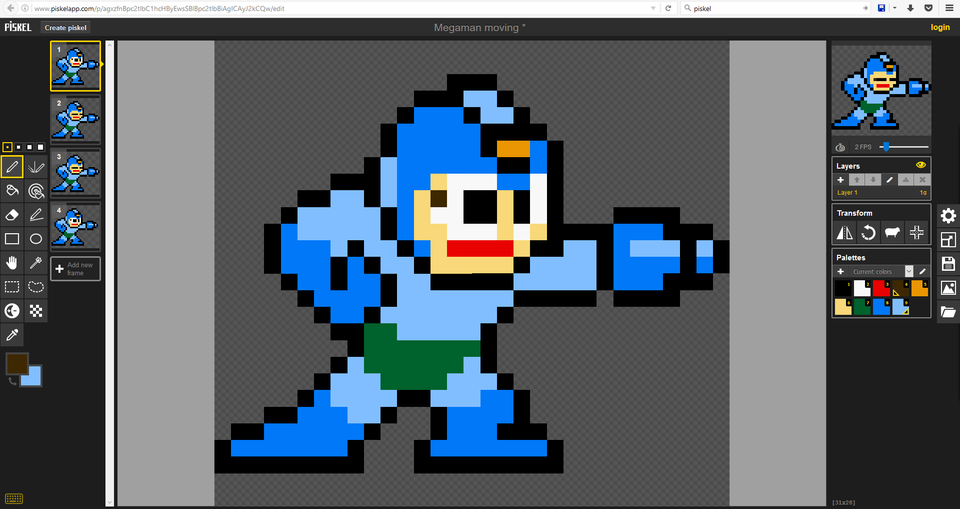Rotate the sprite with the Rotate icon

(868, 232)
